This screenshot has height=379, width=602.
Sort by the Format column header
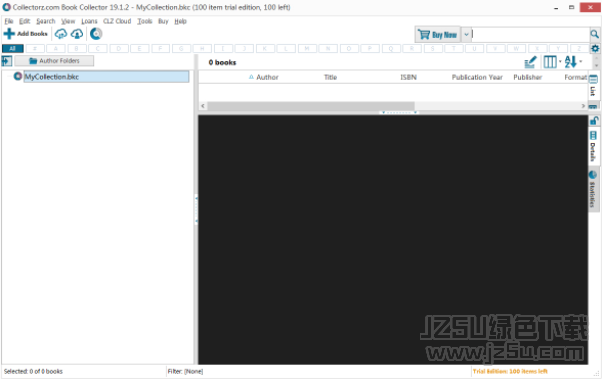point(576,77)
